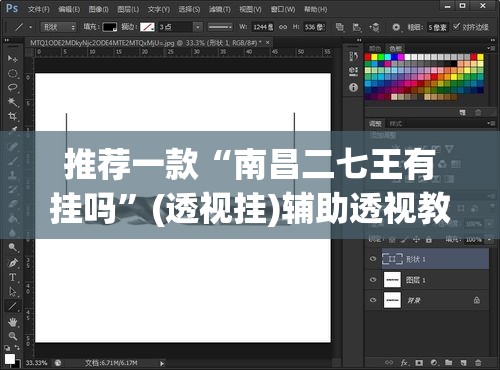Toggle link between width and height
500x370 pixels.
[283, 27]
